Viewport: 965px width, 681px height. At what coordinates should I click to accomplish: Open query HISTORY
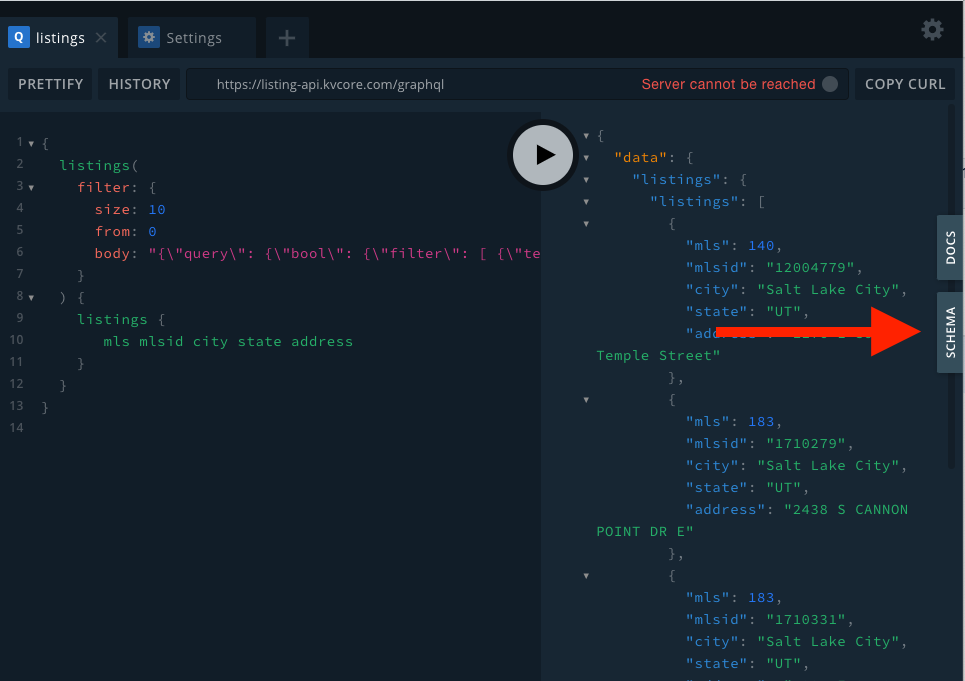click(x=138, y=84)
